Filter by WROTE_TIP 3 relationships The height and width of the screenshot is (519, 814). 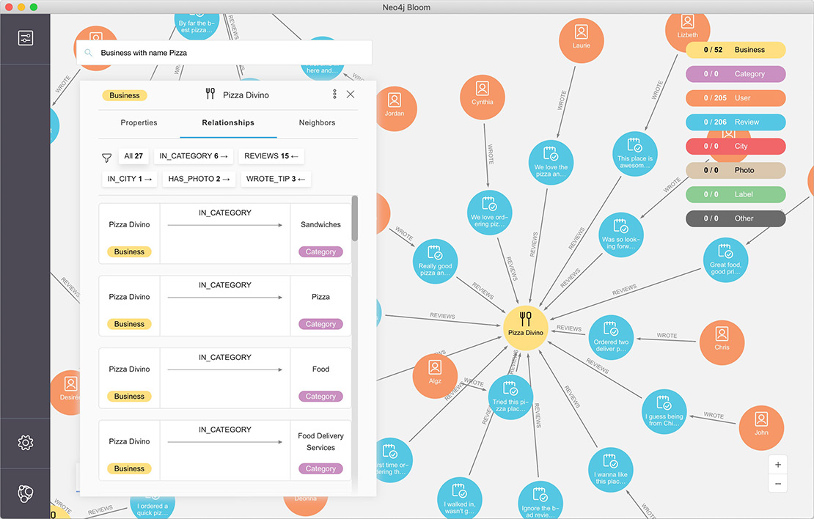[275, 179]
